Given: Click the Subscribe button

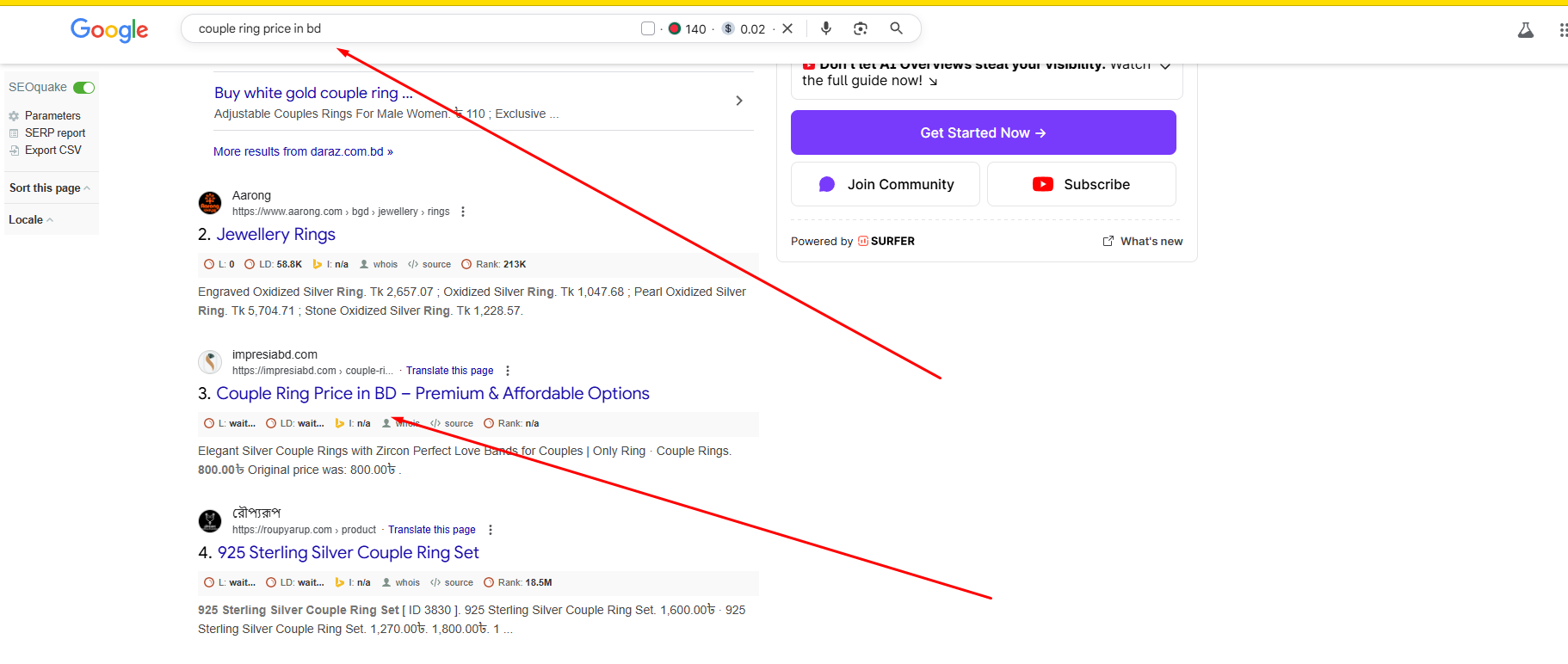Looking at the screenshot, I should pyautogui.click(x=1081, y=184).
